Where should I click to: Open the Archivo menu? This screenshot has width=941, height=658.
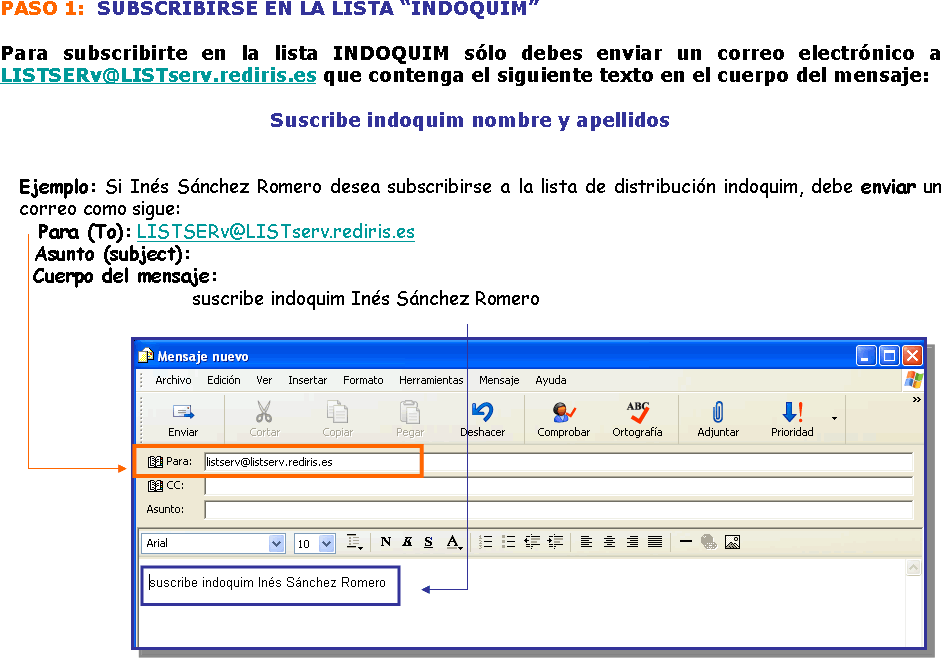pos(173,380)
